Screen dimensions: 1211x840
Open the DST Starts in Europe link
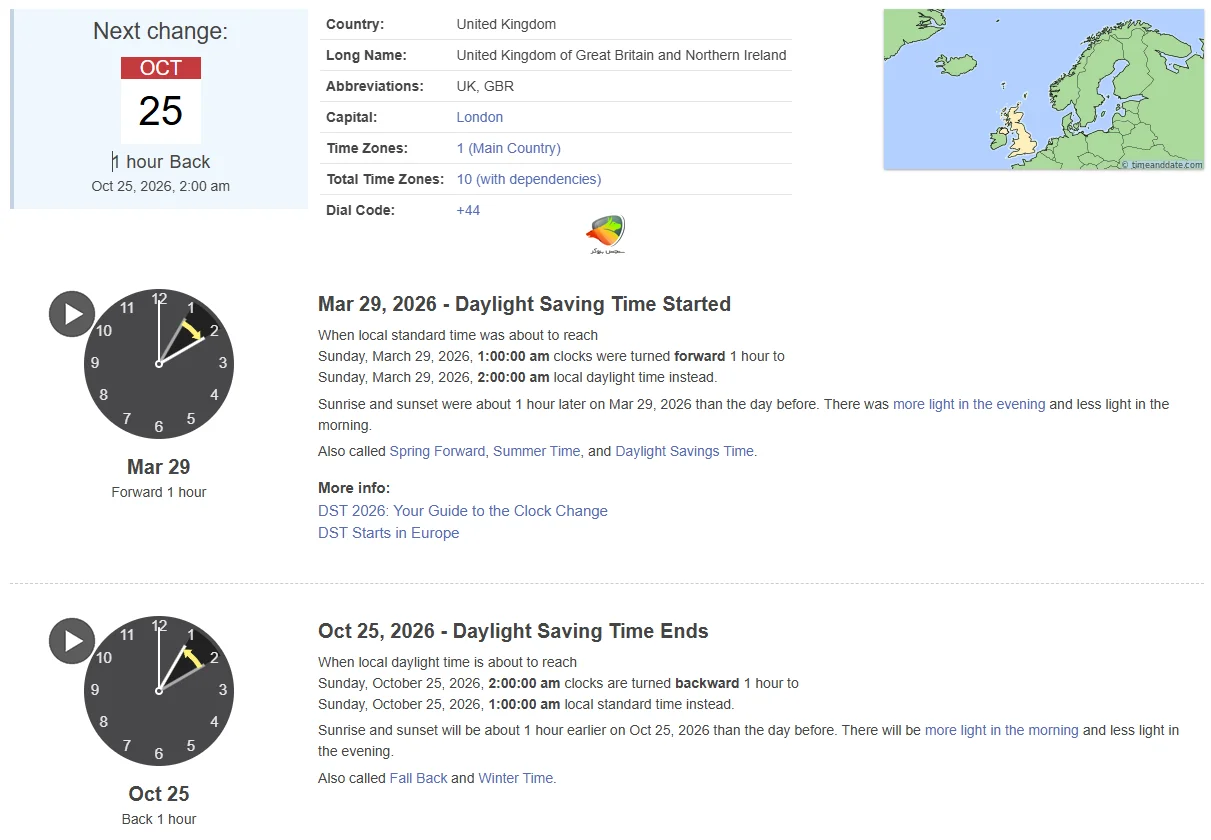[x=389, y=533]
